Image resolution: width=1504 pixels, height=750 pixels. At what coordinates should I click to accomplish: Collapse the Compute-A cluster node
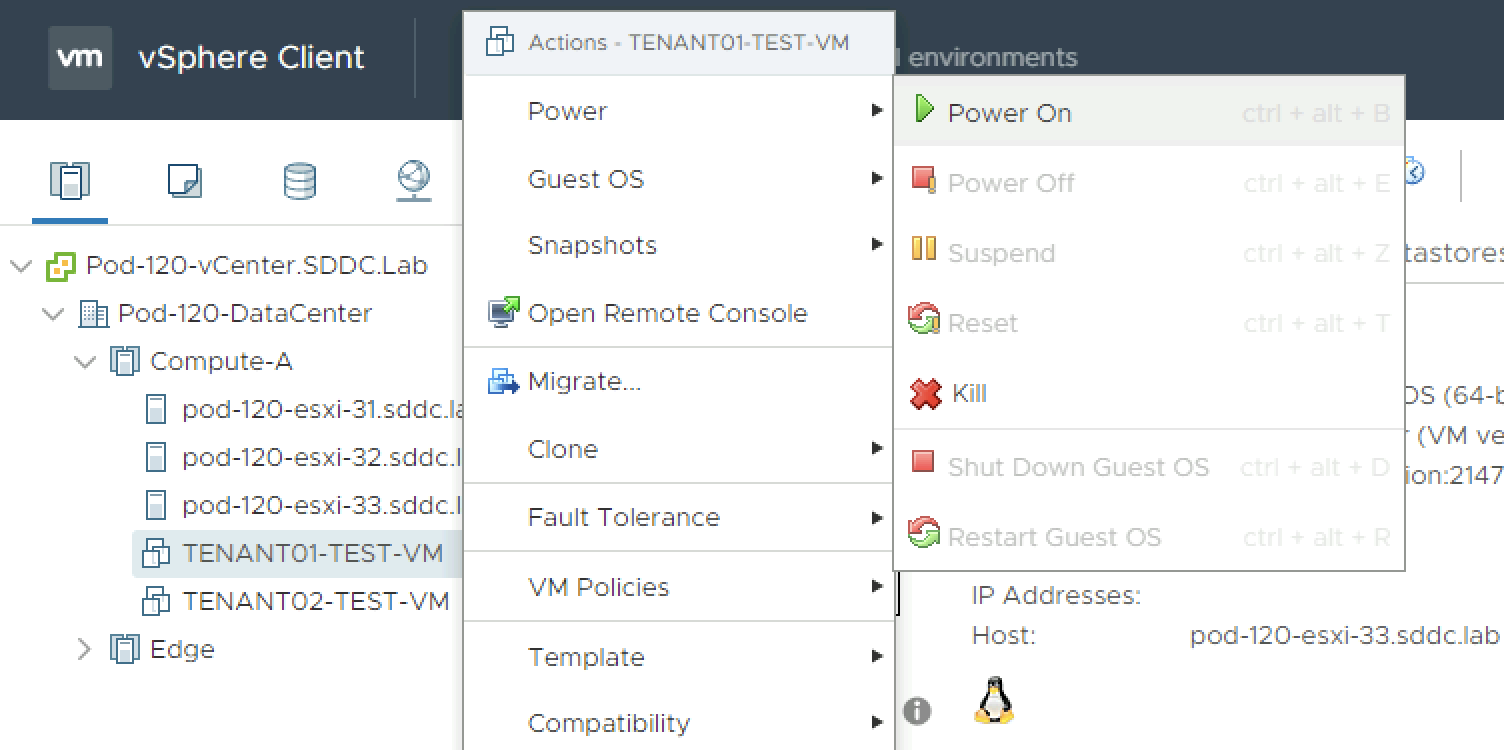85,362
